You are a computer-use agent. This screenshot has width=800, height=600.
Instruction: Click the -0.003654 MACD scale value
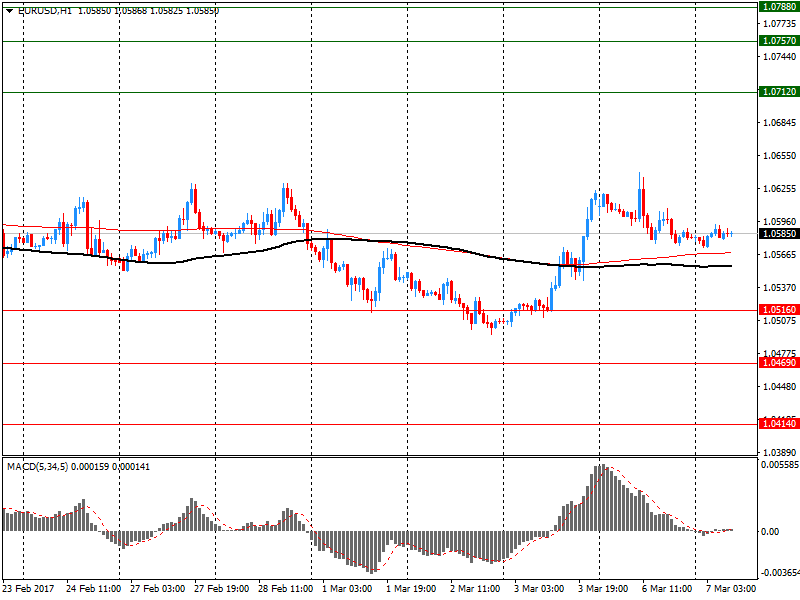pos(780,573)
